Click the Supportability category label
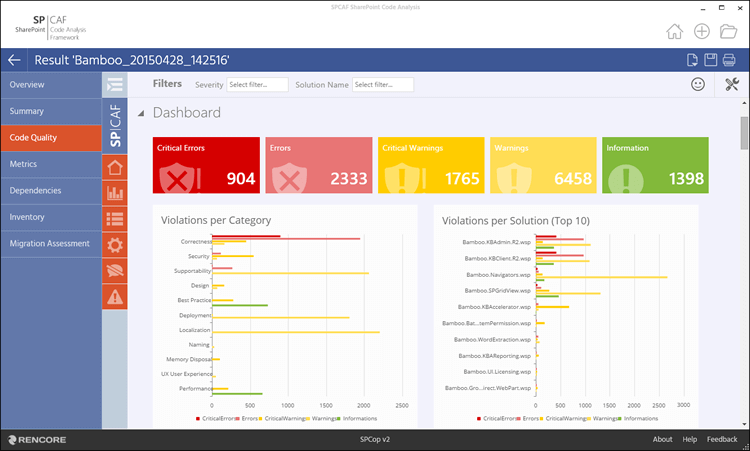750x451 pixels. click(192, 271)
